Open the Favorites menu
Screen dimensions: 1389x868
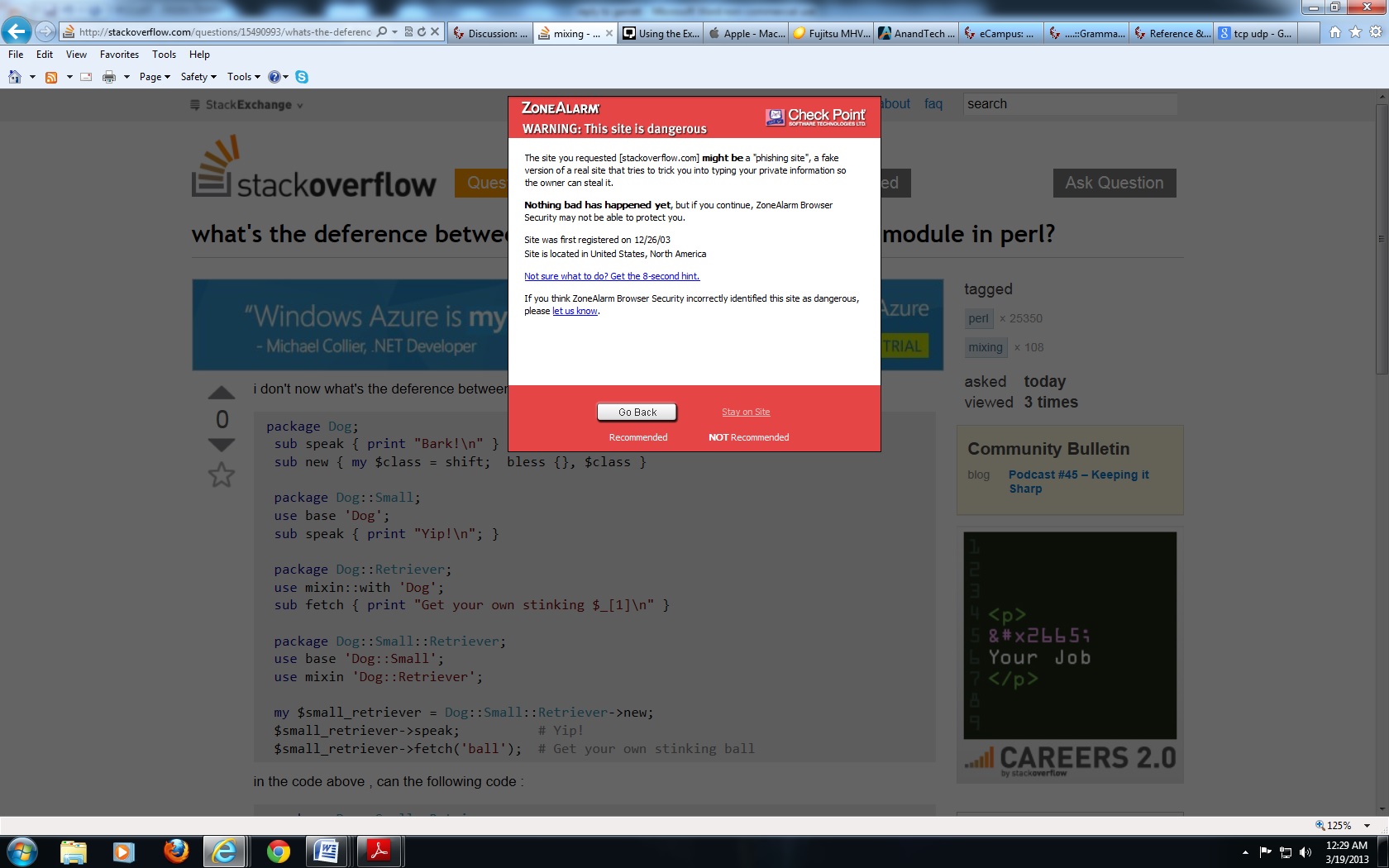pyautogui.click(x=119, y=55)
